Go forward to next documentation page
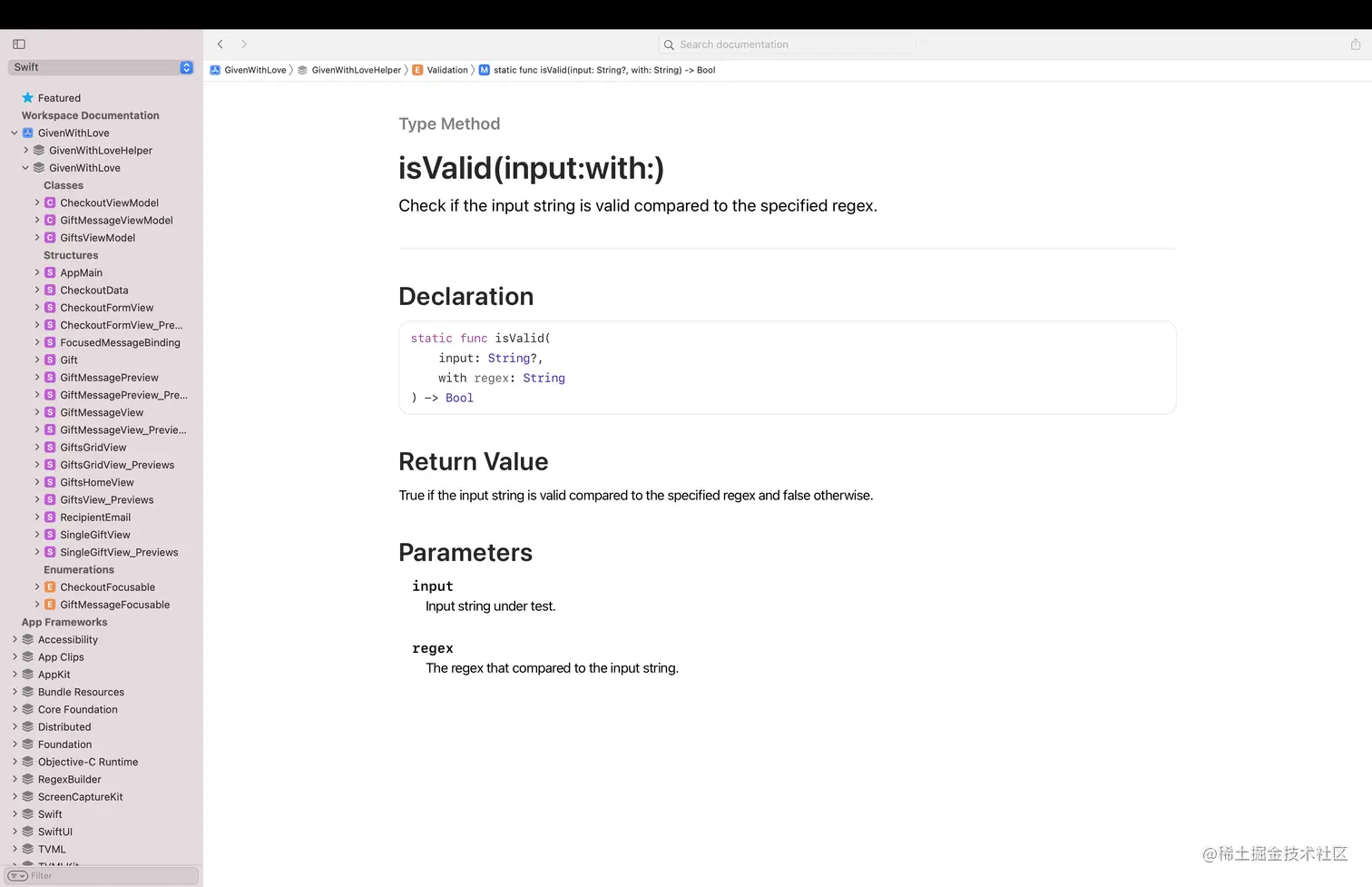The height and width of the screenshot is (887, 1372). coord(244,44)
